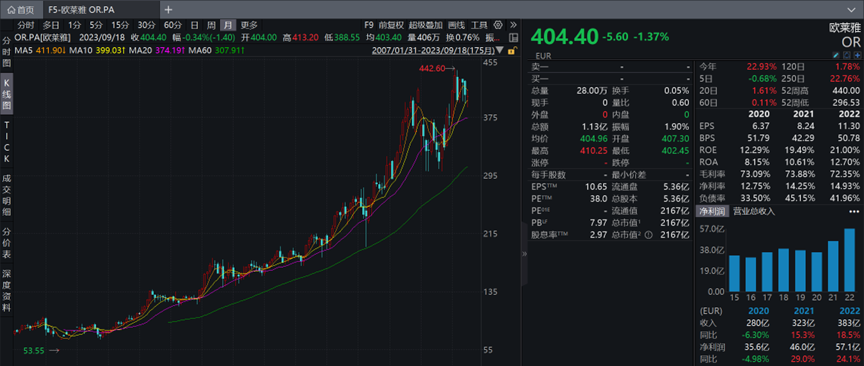Select the 周 weekly period
This screenshot has height=366, width=864.
[x=211, y=25]
